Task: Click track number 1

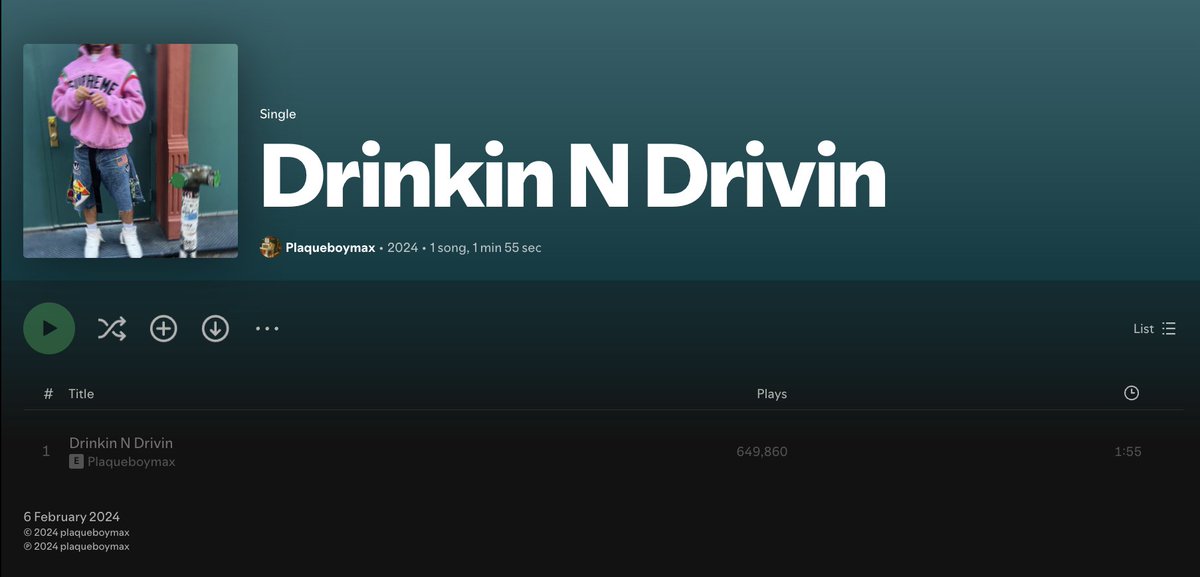Action: pyautogui.click(x=46, y=452)
